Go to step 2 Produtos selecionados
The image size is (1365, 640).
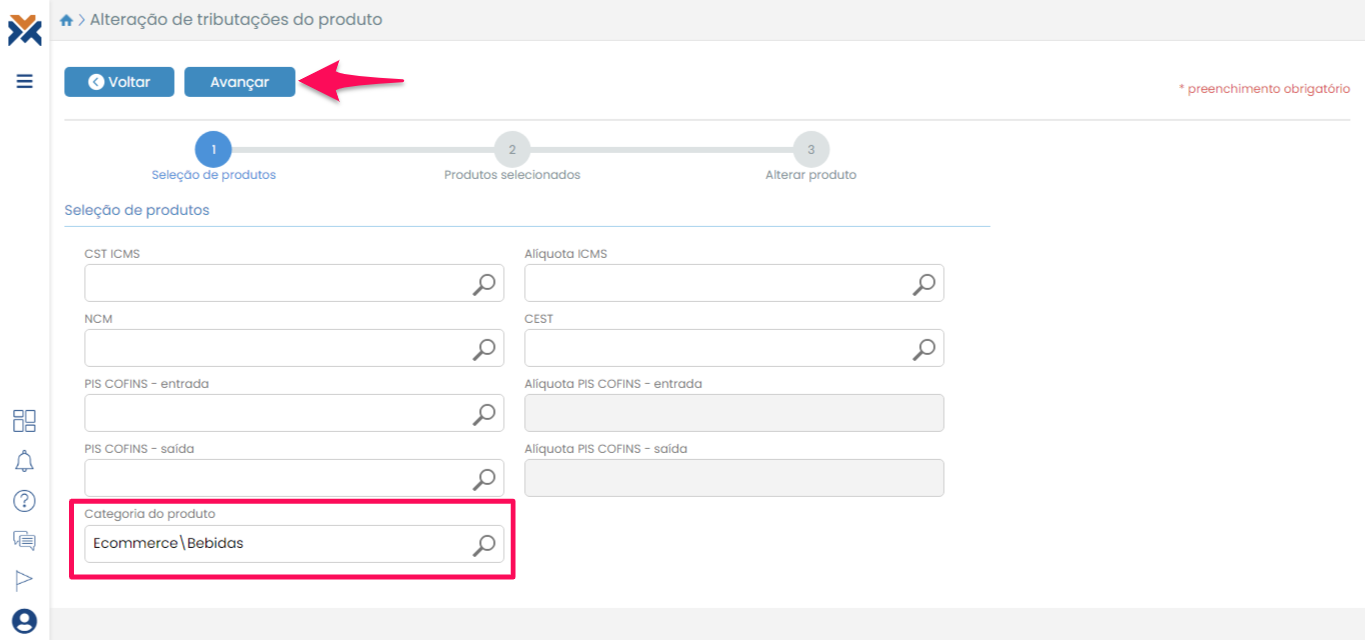[x=512, y=150]
